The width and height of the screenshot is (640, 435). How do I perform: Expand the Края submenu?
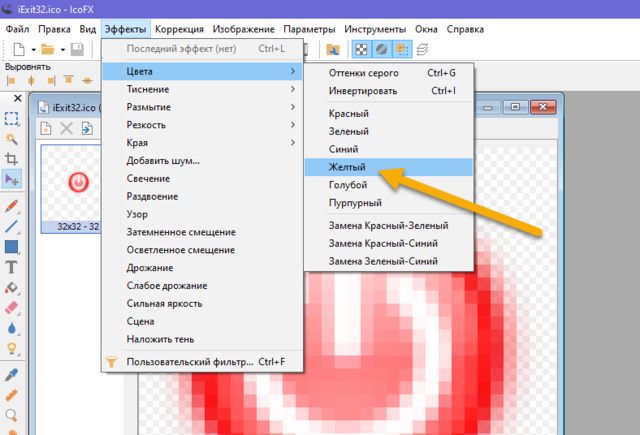[x=202, y=143]
